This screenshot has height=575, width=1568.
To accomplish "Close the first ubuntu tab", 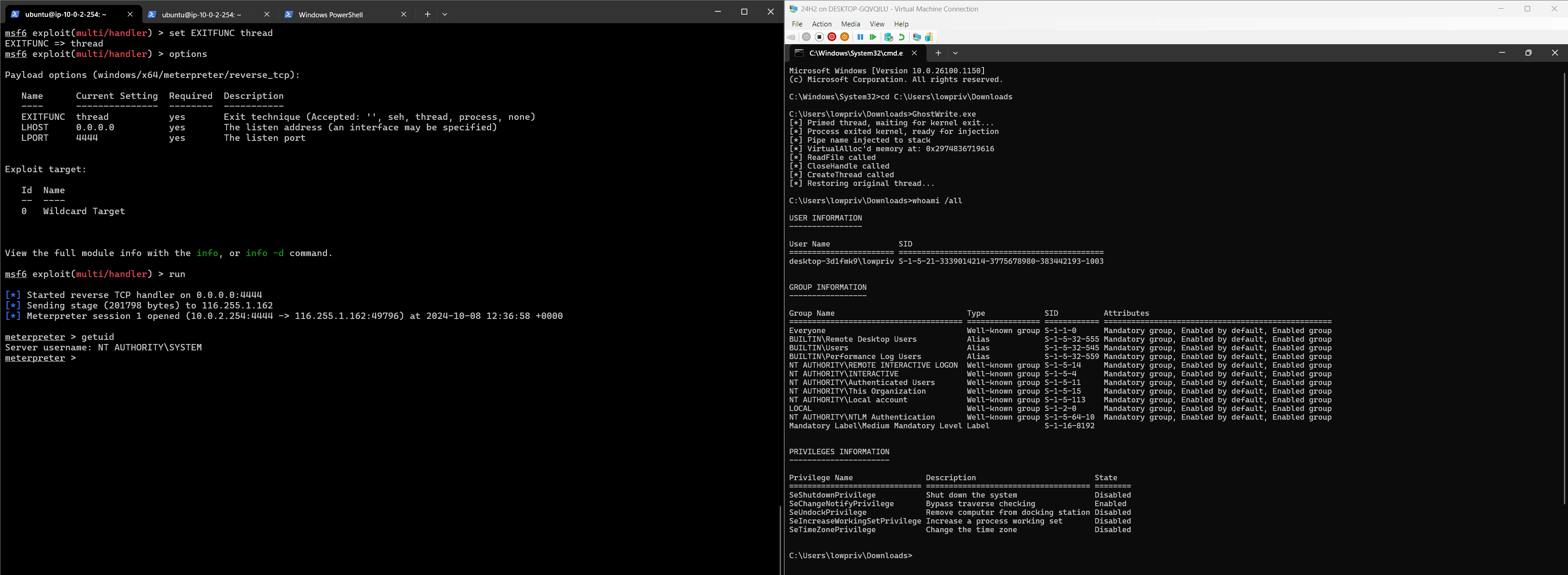I will click(x=129, y=14).
